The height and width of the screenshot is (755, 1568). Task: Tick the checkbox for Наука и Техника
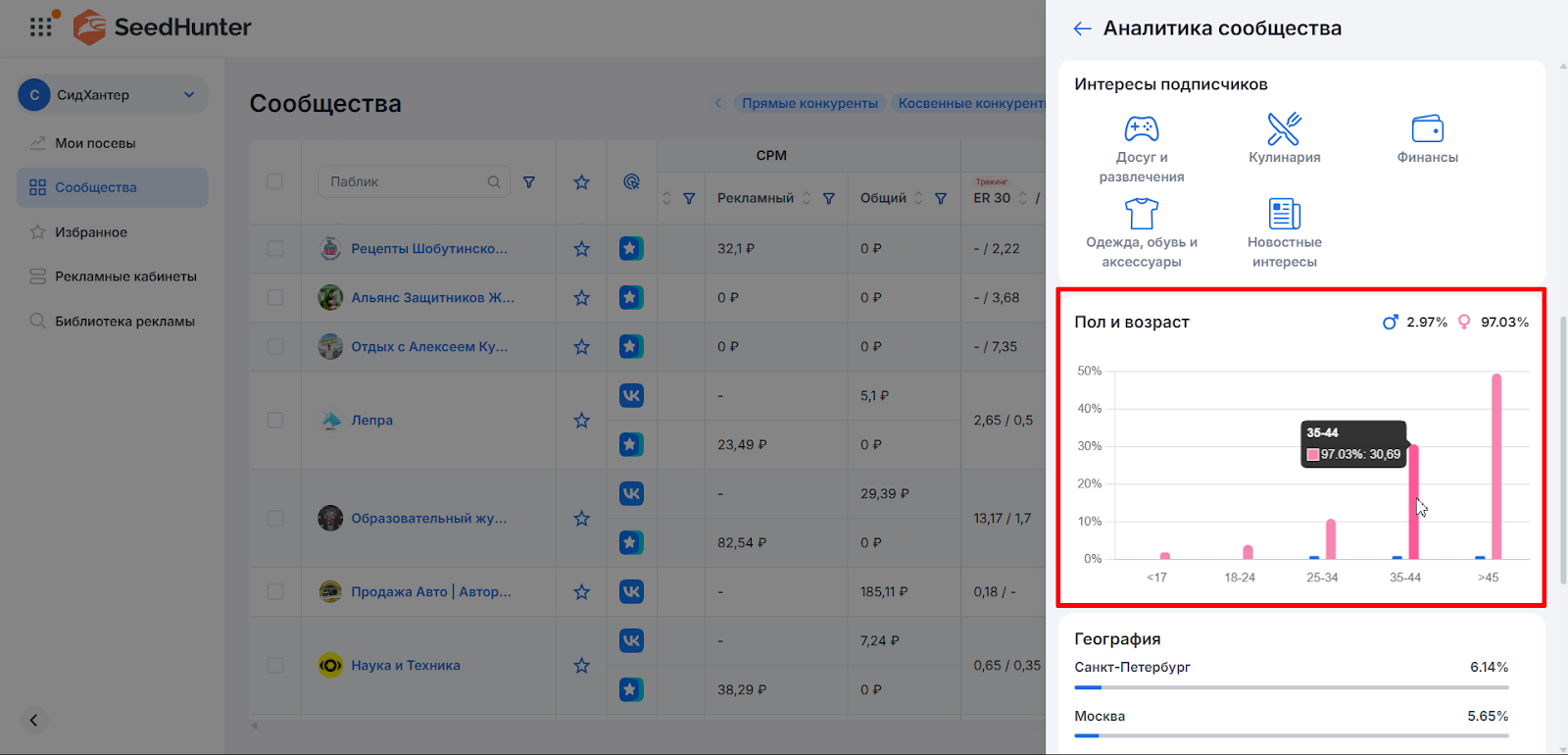click(274, 666)
